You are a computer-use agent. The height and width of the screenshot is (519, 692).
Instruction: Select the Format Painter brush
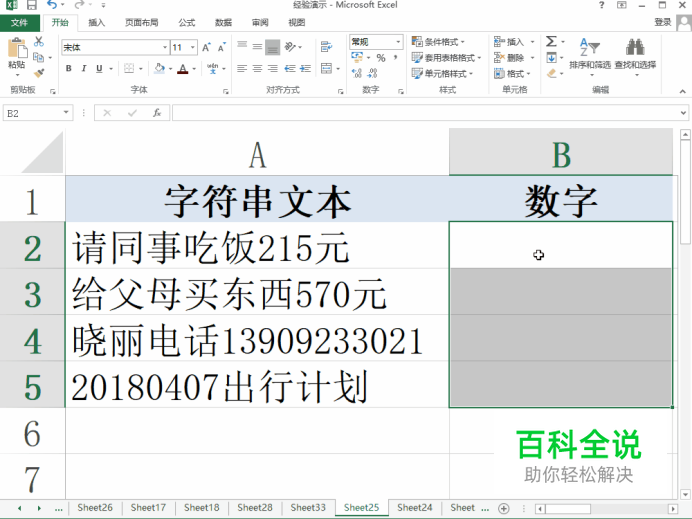click(x=39, y=73)
